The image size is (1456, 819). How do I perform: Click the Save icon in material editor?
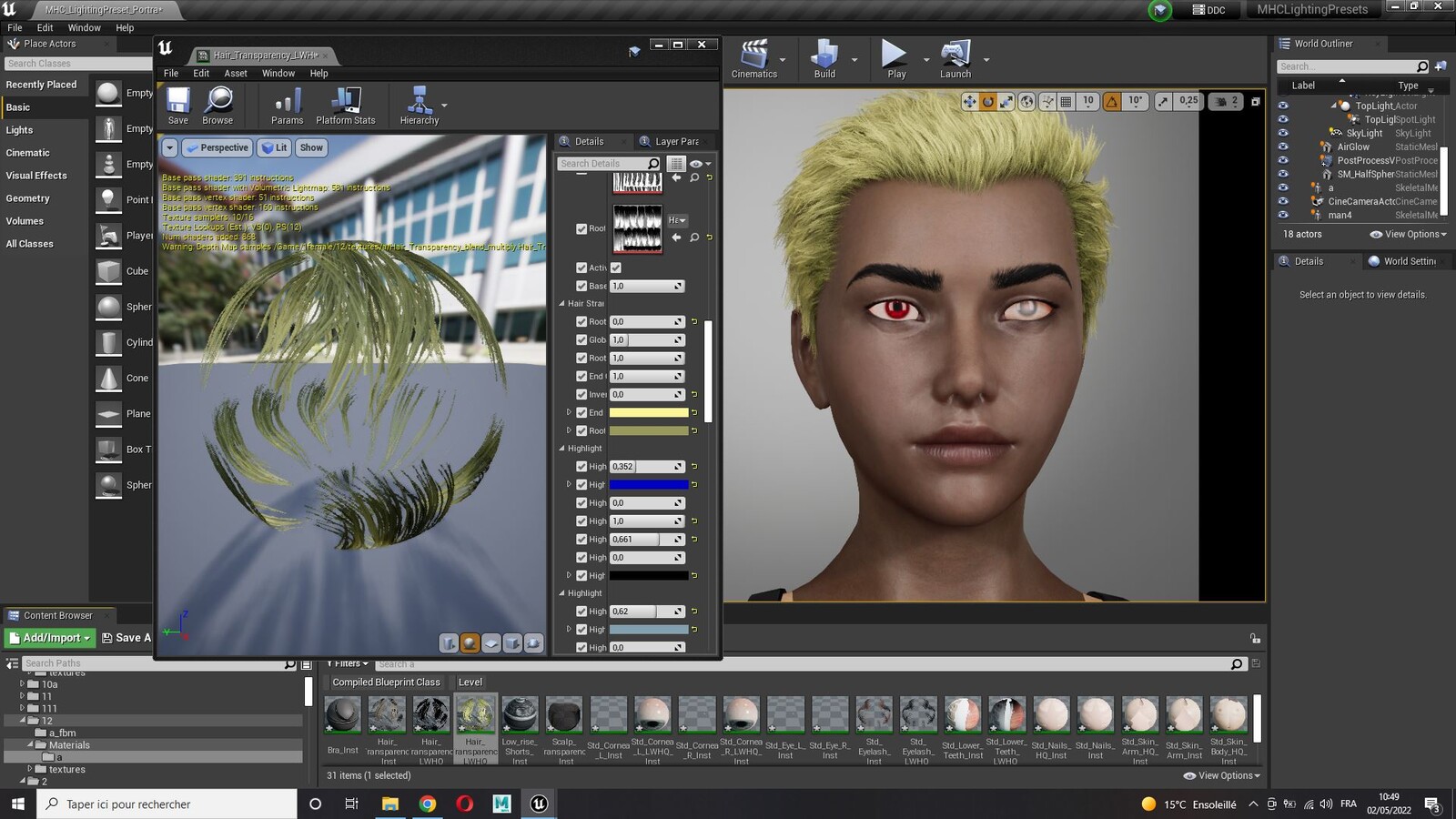coord(178,100)
